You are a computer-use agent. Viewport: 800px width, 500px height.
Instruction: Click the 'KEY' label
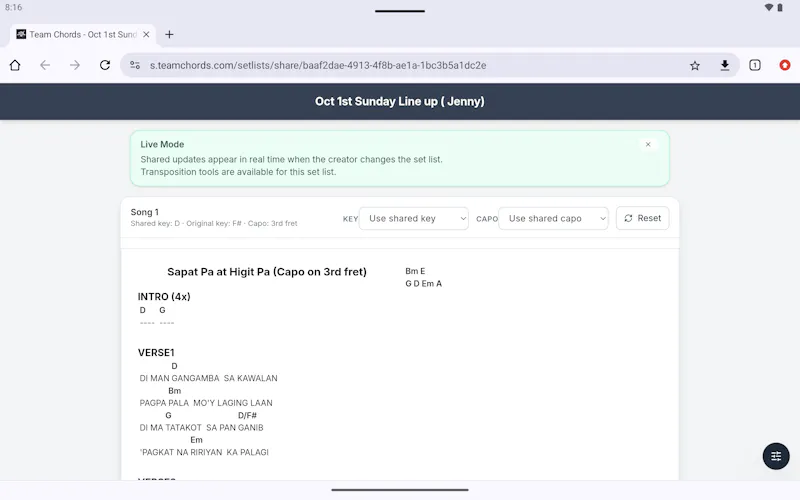[350, 219]
